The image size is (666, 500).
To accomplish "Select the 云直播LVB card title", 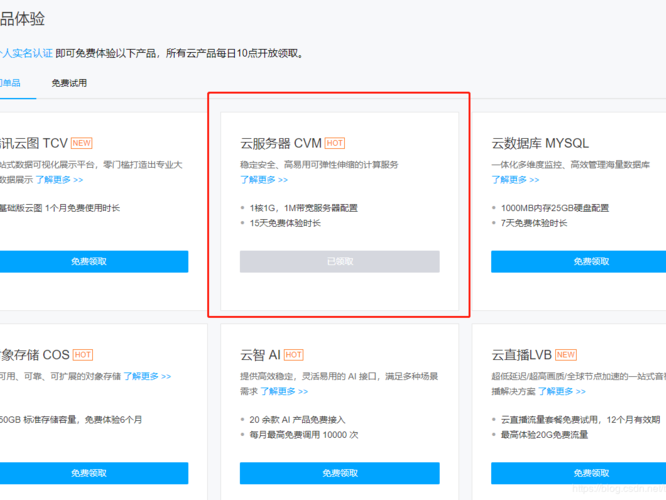I will point(522,355).
